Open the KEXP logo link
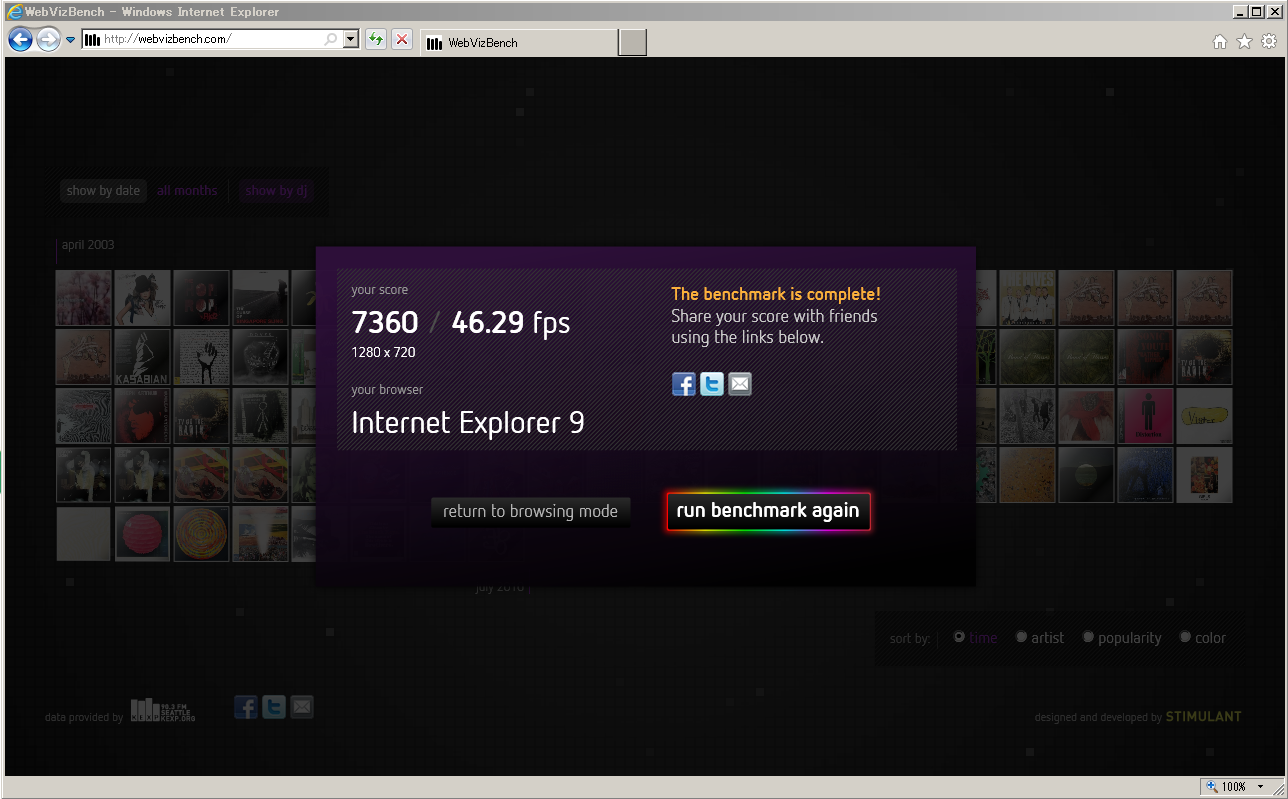Screen dimensions: 1288x799 point(163,709)
